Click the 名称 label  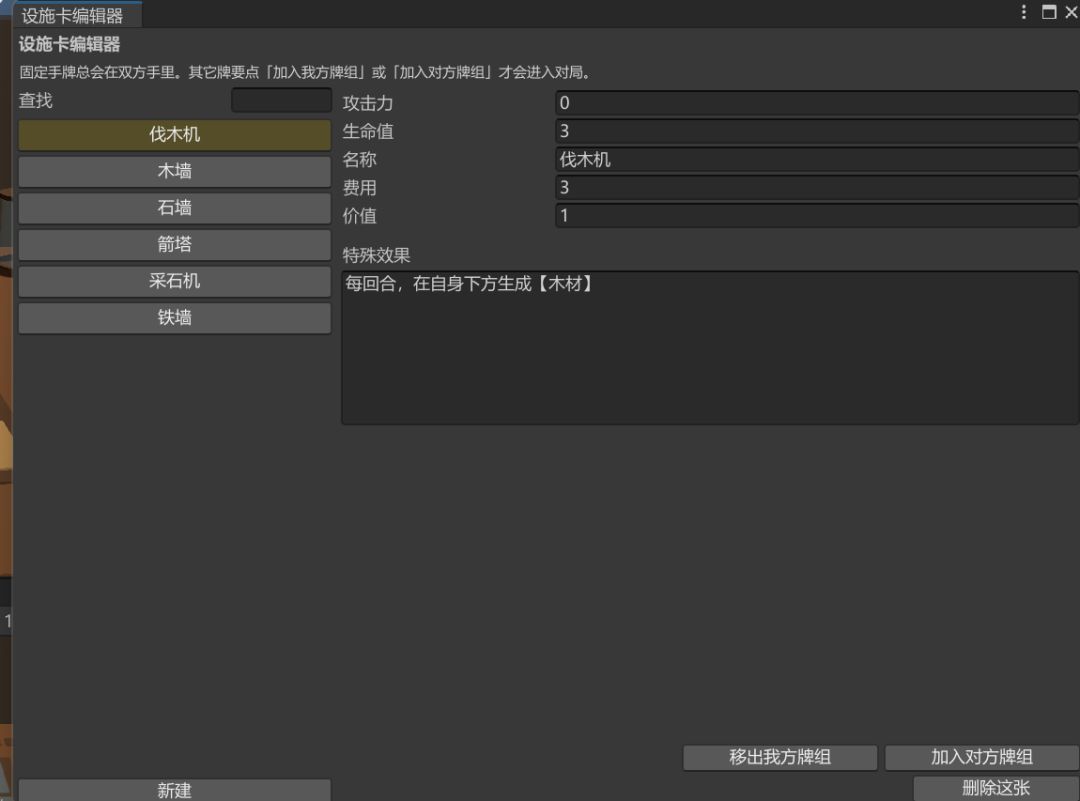tap(360, 160)
